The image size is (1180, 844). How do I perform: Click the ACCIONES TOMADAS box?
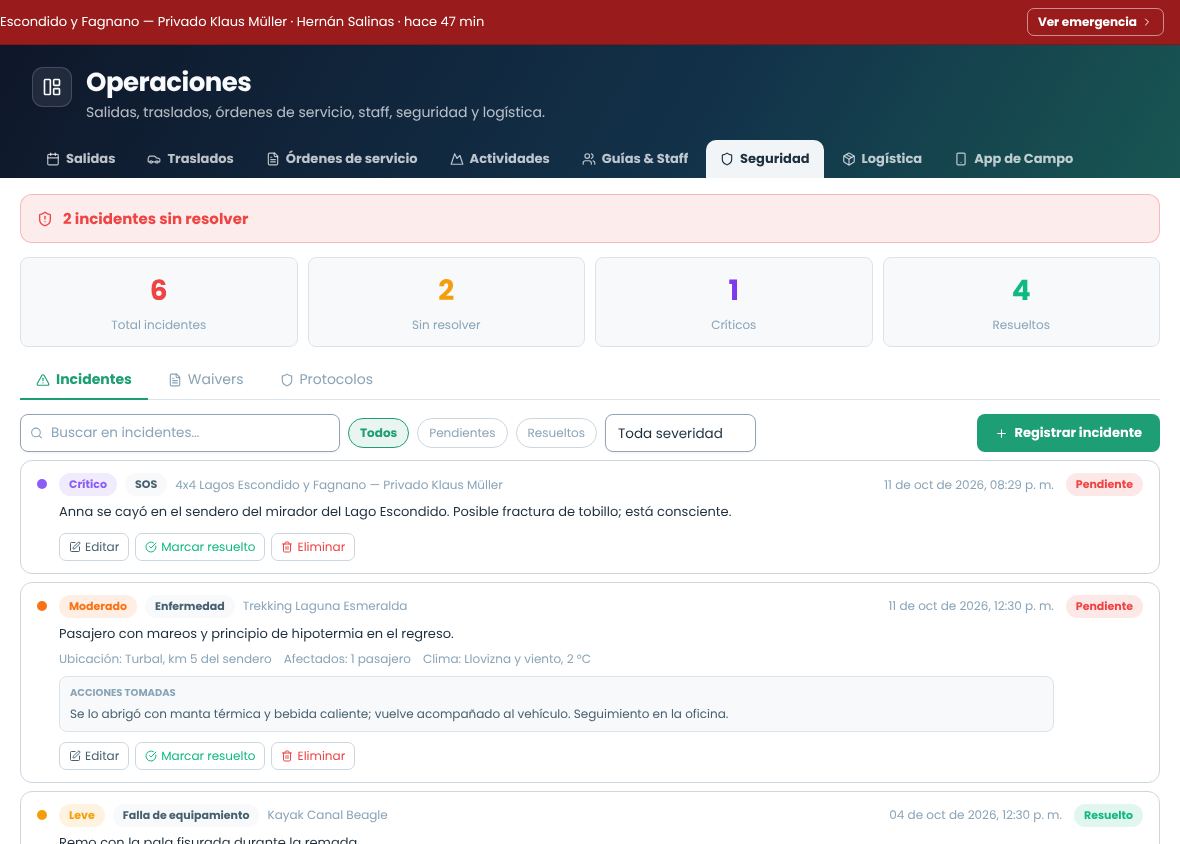click(556, 704)
